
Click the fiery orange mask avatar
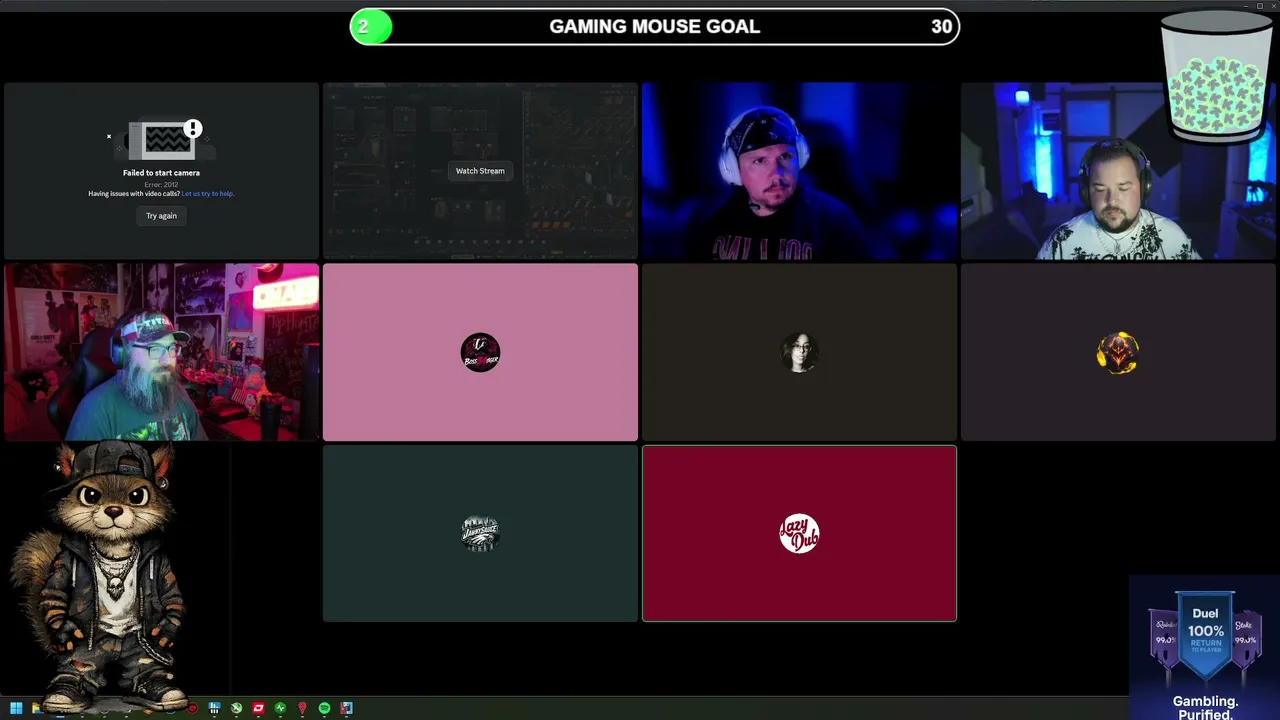pos(1118,352)
